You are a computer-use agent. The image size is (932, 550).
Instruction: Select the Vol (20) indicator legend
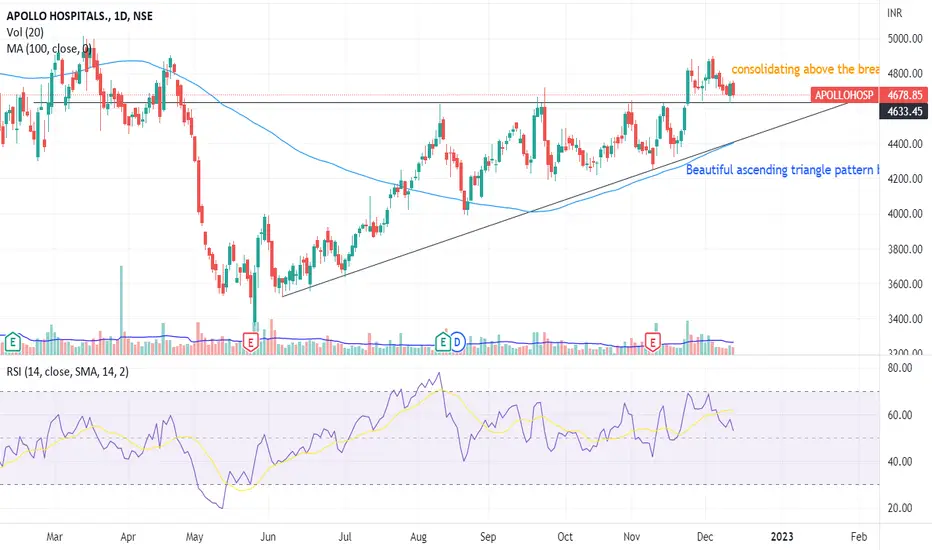click(x=25, y=33)
